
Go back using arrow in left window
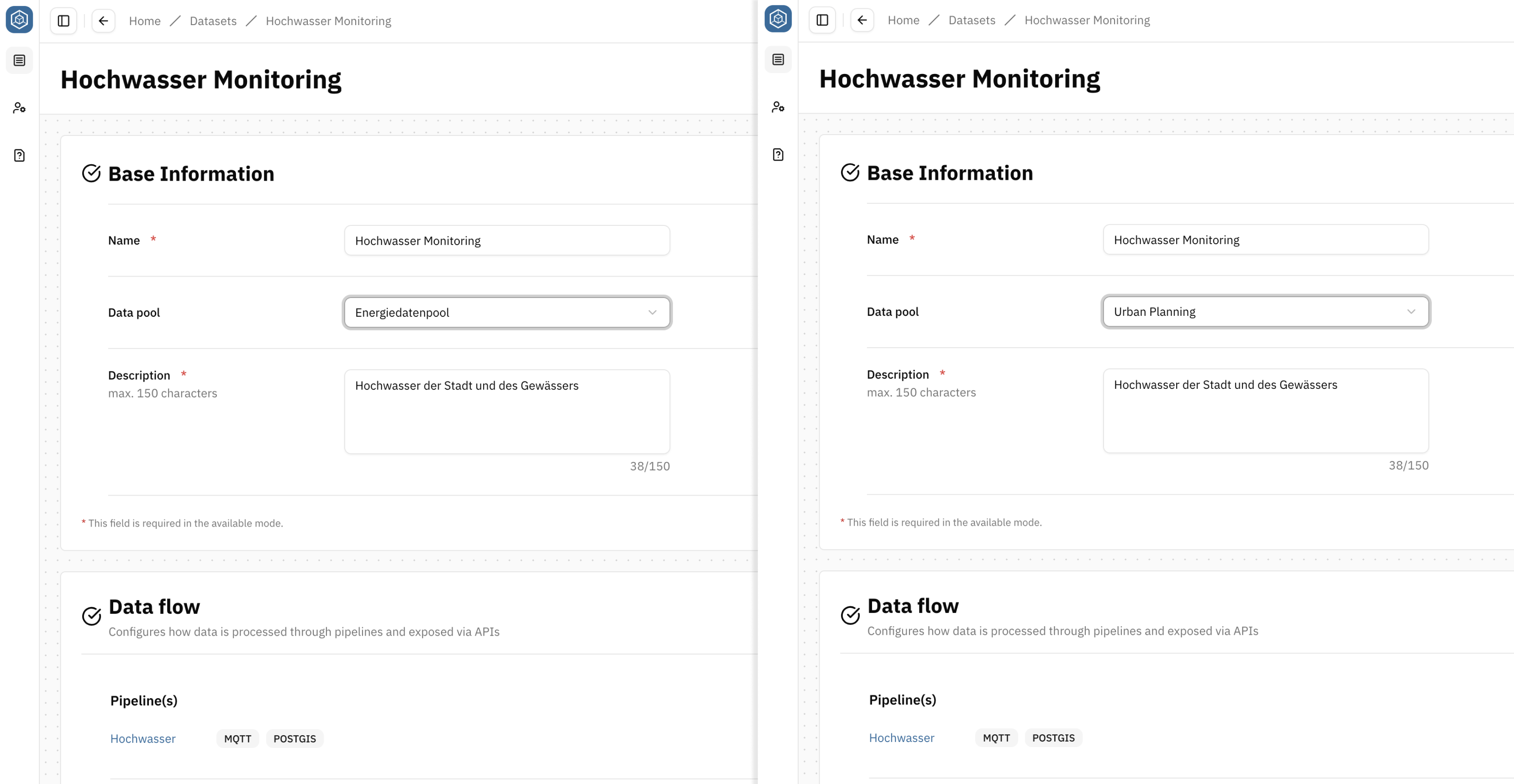pyautogui.click(x=104, y=21)
